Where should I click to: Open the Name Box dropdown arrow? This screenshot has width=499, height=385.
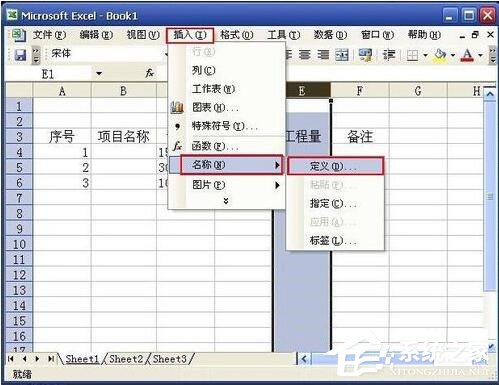click(x=99, y=74)
